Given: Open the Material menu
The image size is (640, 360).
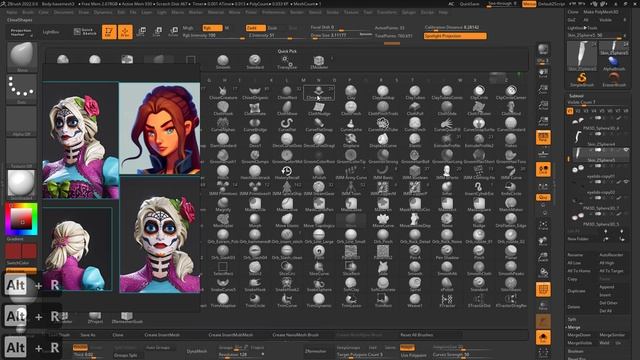Looking at the screenshot, I should (216, 12).
